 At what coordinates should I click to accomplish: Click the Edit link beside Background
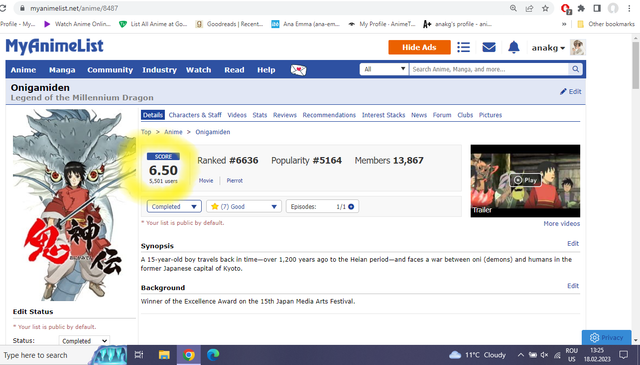click(573, 286)
